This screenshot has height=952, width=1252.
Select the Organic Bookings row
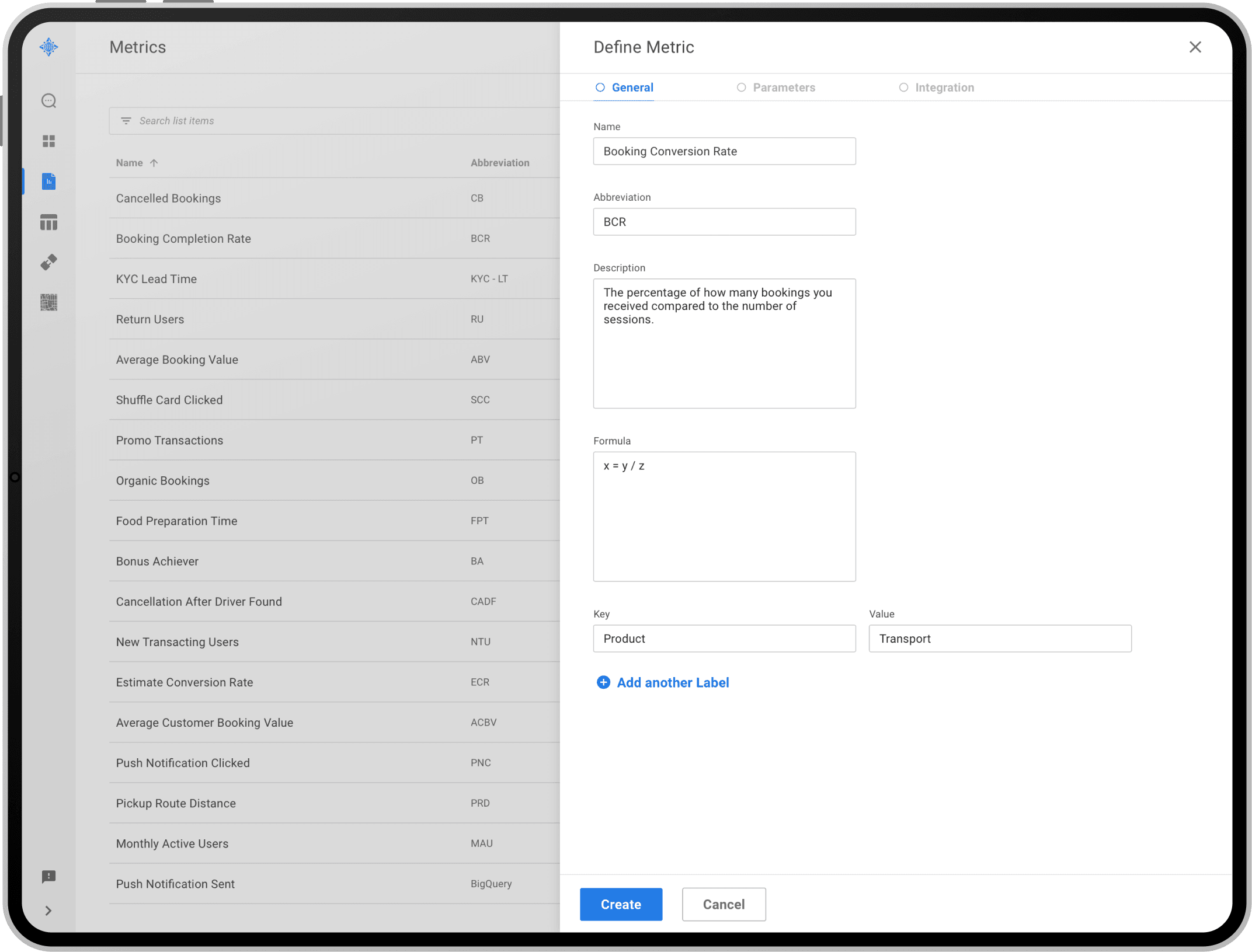[x=334, y=480]
